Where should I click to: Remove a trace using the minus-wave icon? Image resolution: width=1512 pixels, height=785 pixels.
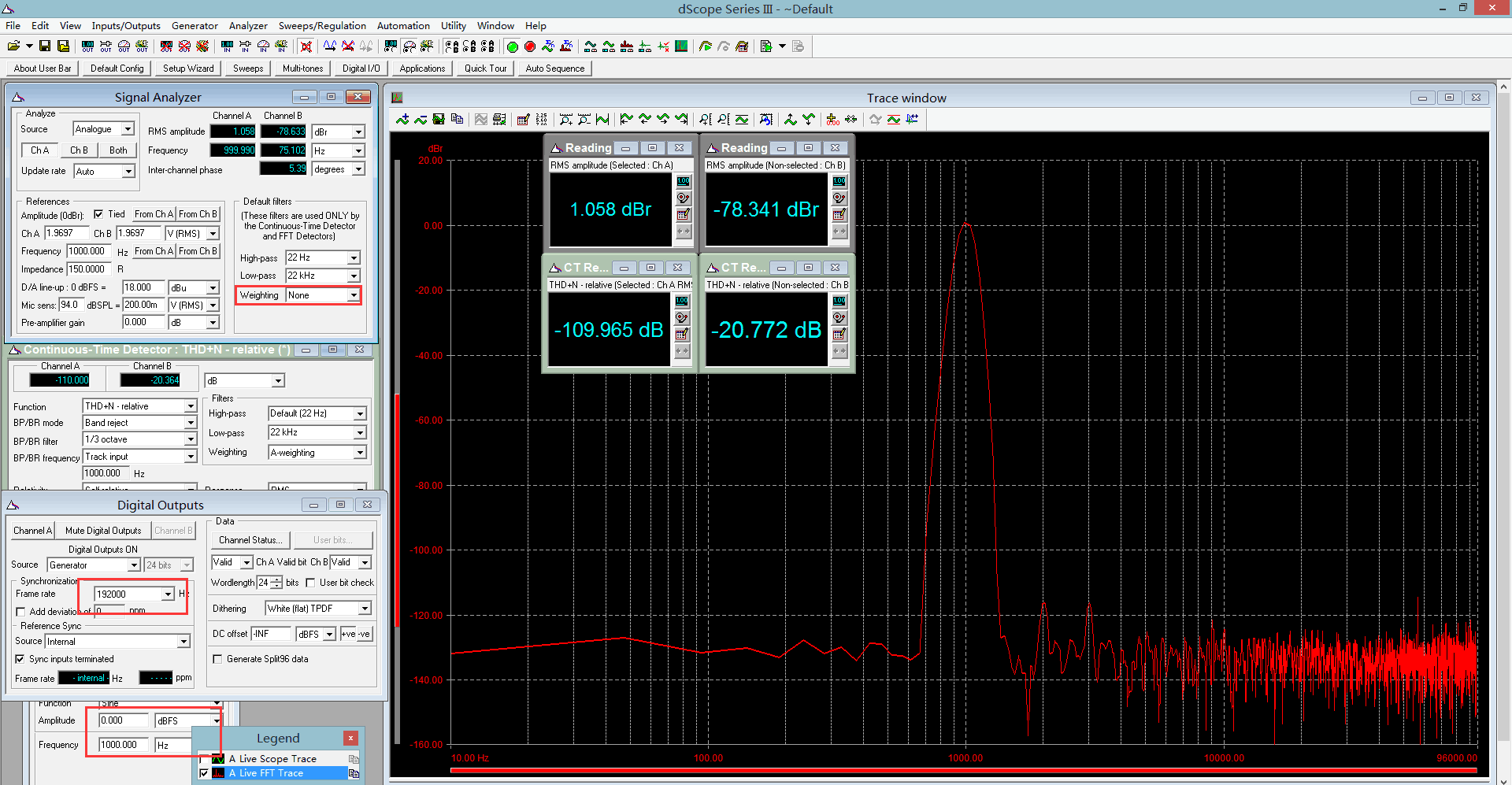(421, 120)
